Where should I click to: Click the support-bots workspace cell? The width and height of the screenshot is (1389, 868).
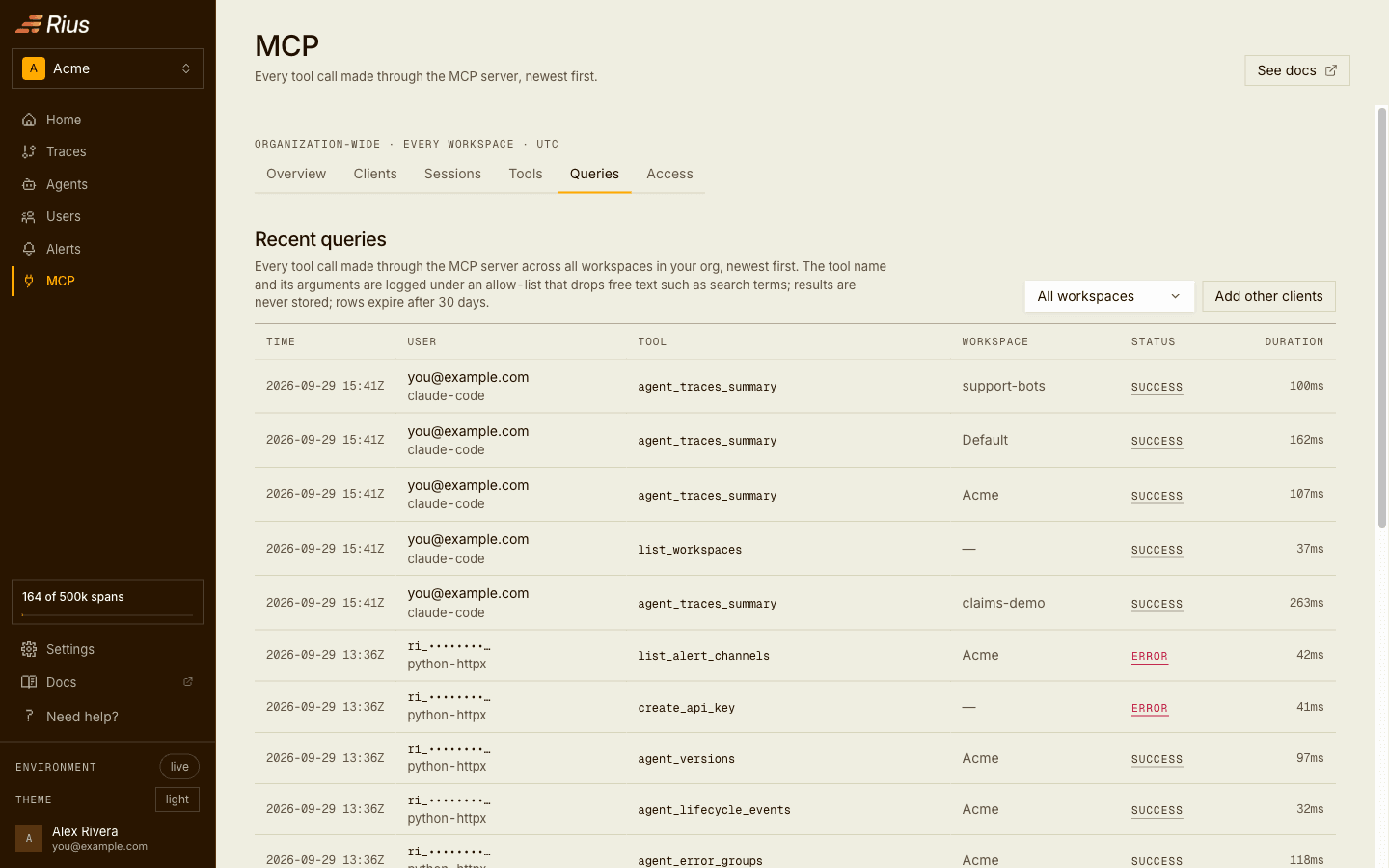pyautogui.click(x=1003, y=386)
